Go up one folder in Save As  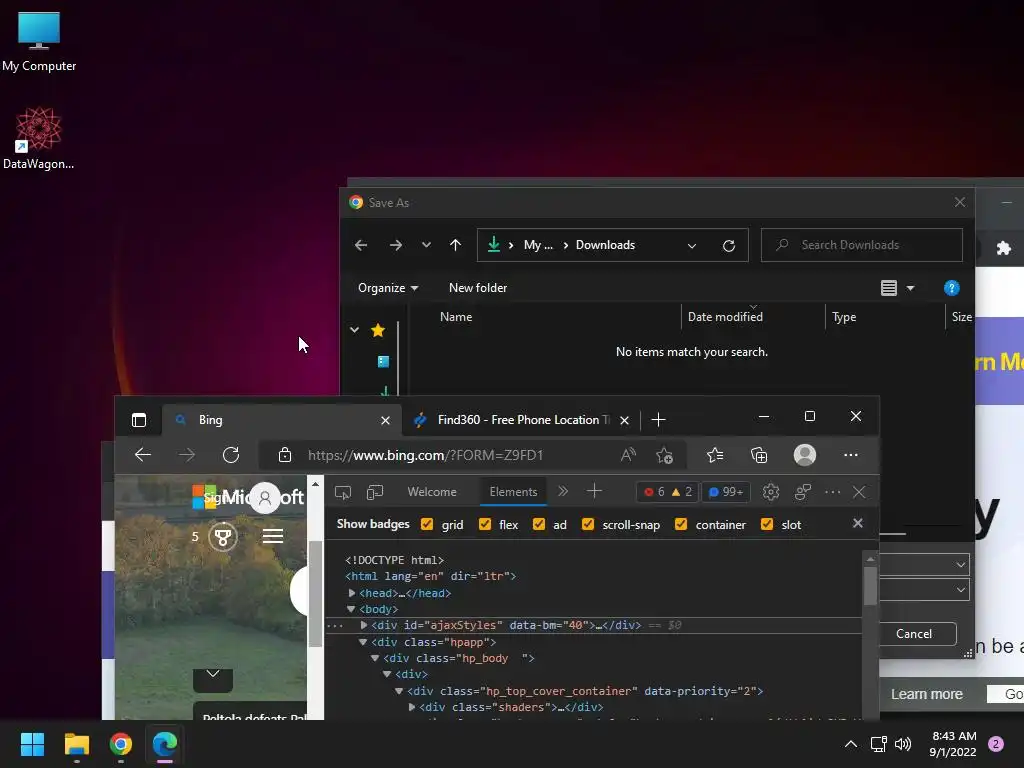(455, 245)
